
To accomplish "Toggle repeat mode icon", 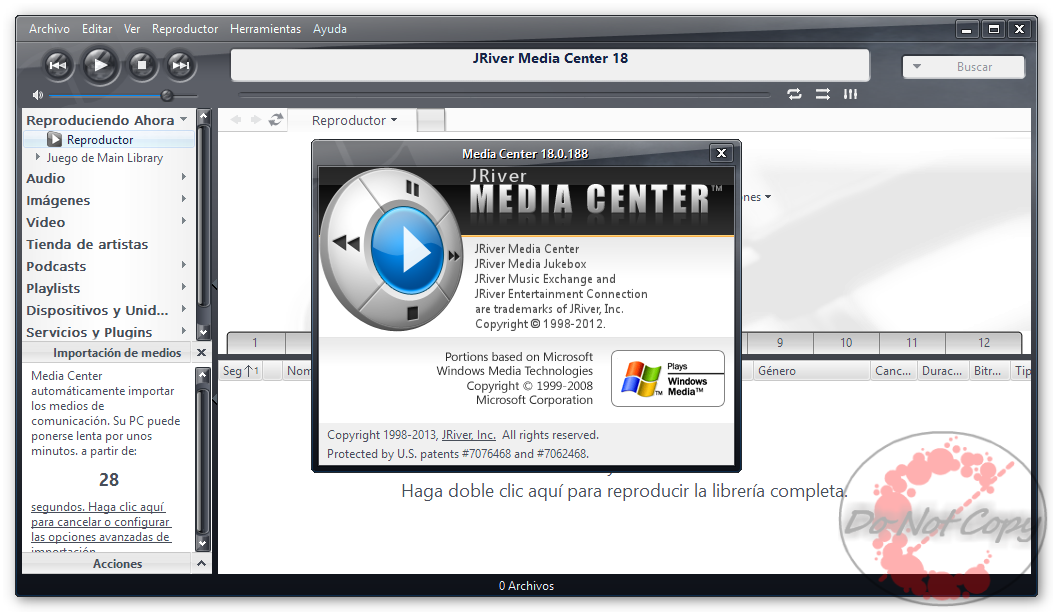I will 794,94.
